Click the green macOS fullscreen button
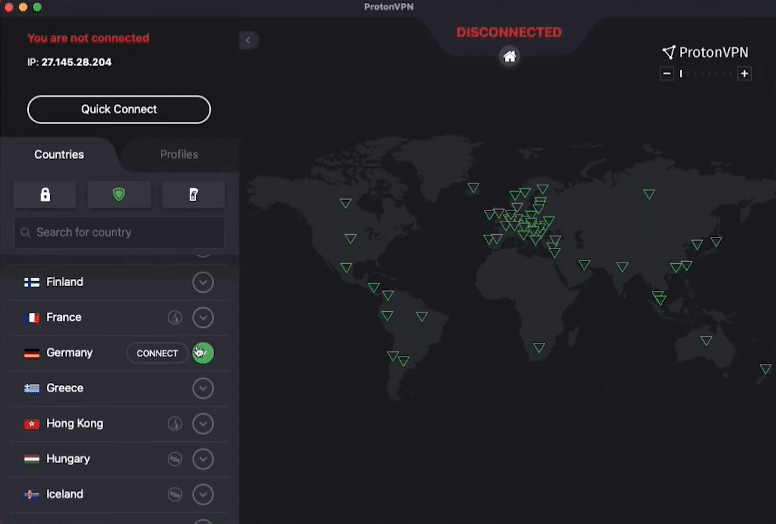 pos(37,7)
